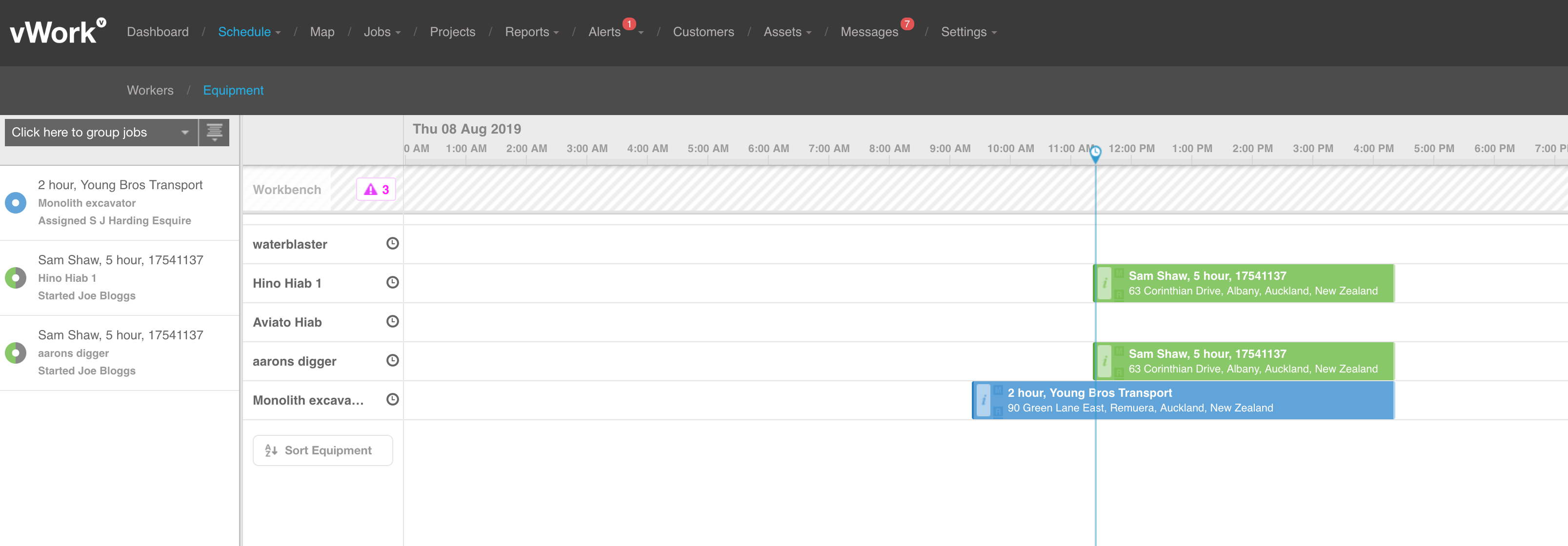Open the Customers page
This screenshot has width=1568, height=546.
[x=703, y=32]
